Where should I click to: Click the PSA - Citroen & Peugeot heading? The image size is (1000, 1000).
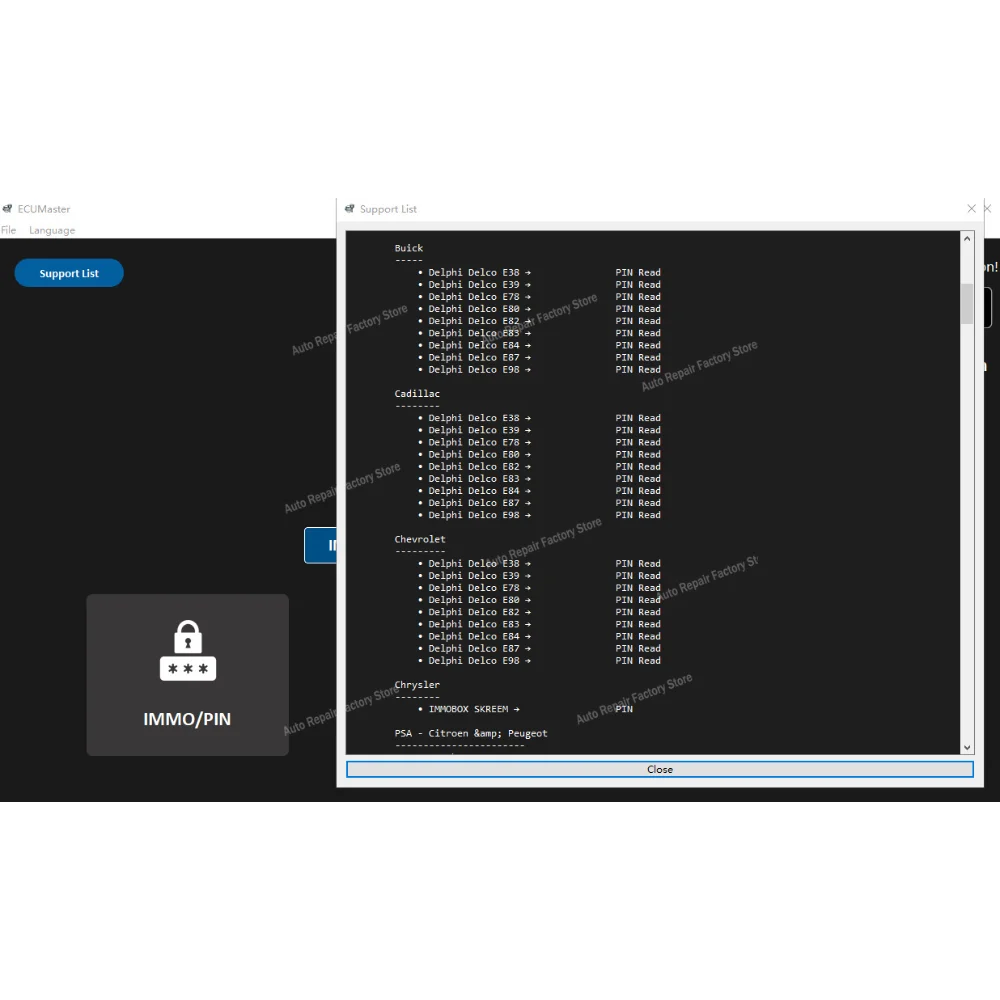click(471, 733)
